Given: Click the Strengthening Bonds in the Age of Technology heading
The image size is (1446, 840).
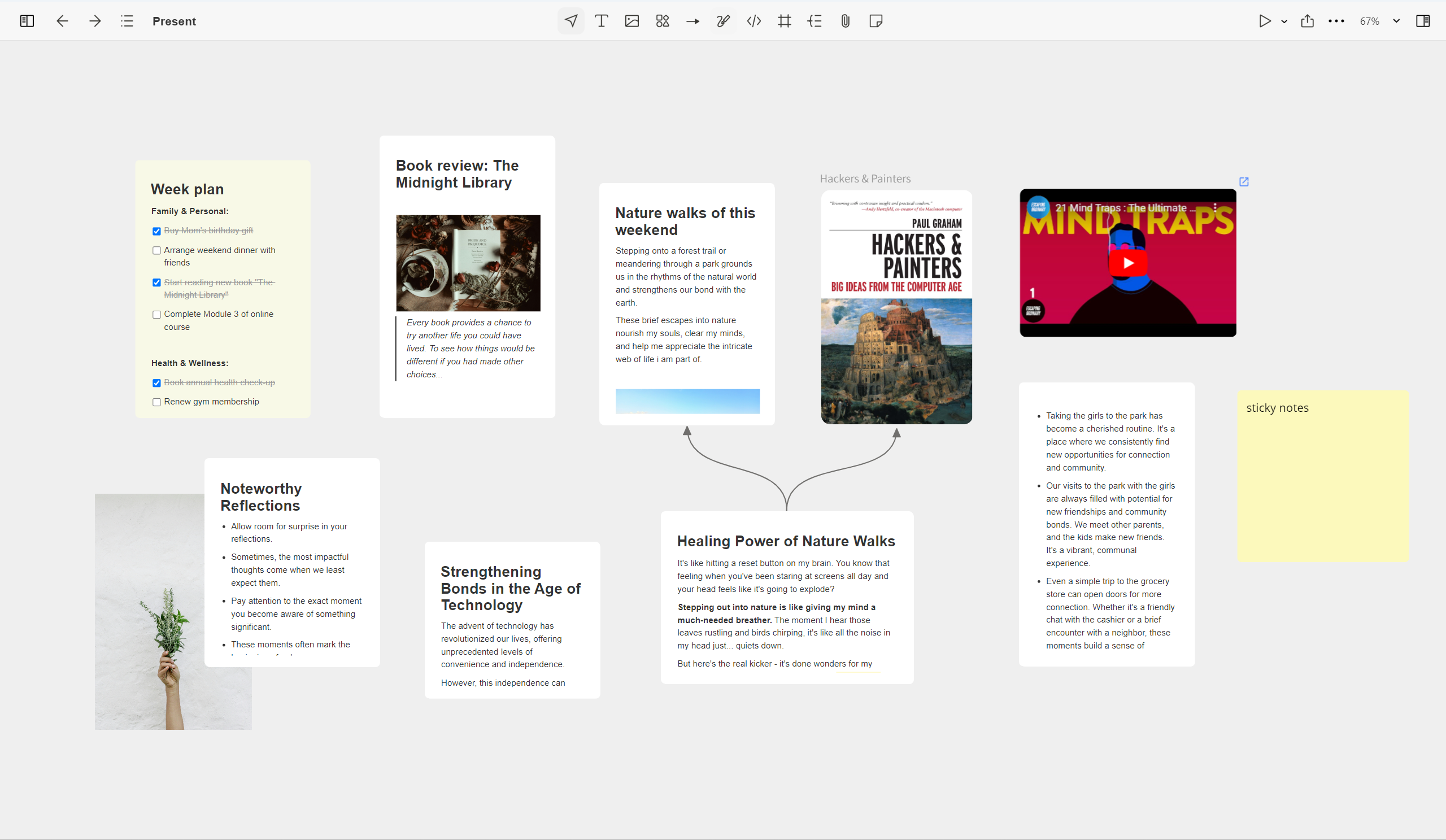Looking at the screenshot, I should (x=511, y=588).
